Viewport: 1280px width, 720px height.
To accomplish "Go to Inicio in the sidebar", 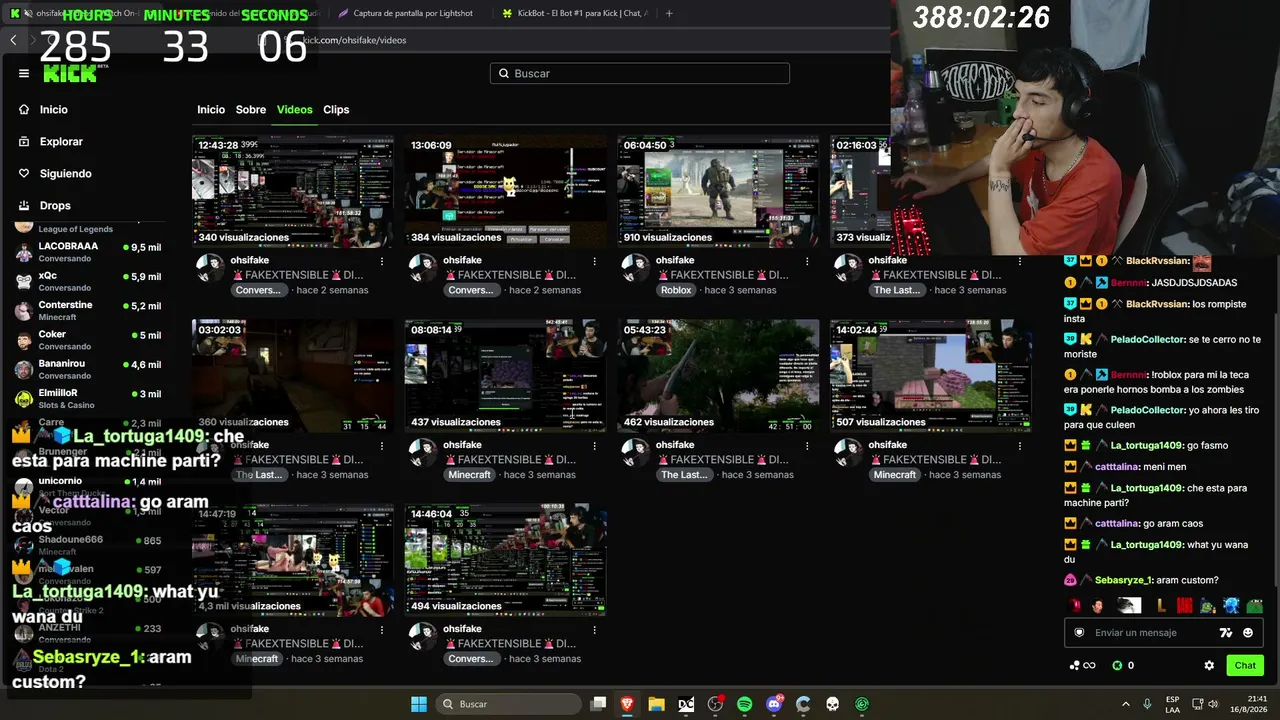I will [x=54, y=110].
